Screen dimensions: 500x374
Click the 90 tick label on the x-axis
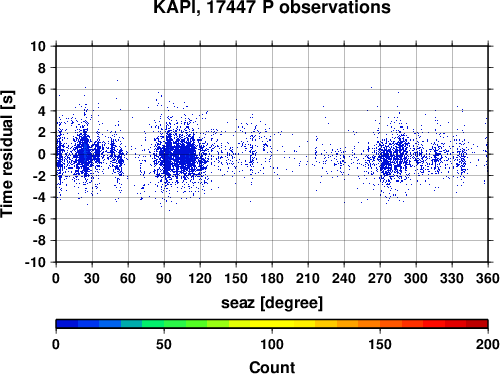point(164,278)
